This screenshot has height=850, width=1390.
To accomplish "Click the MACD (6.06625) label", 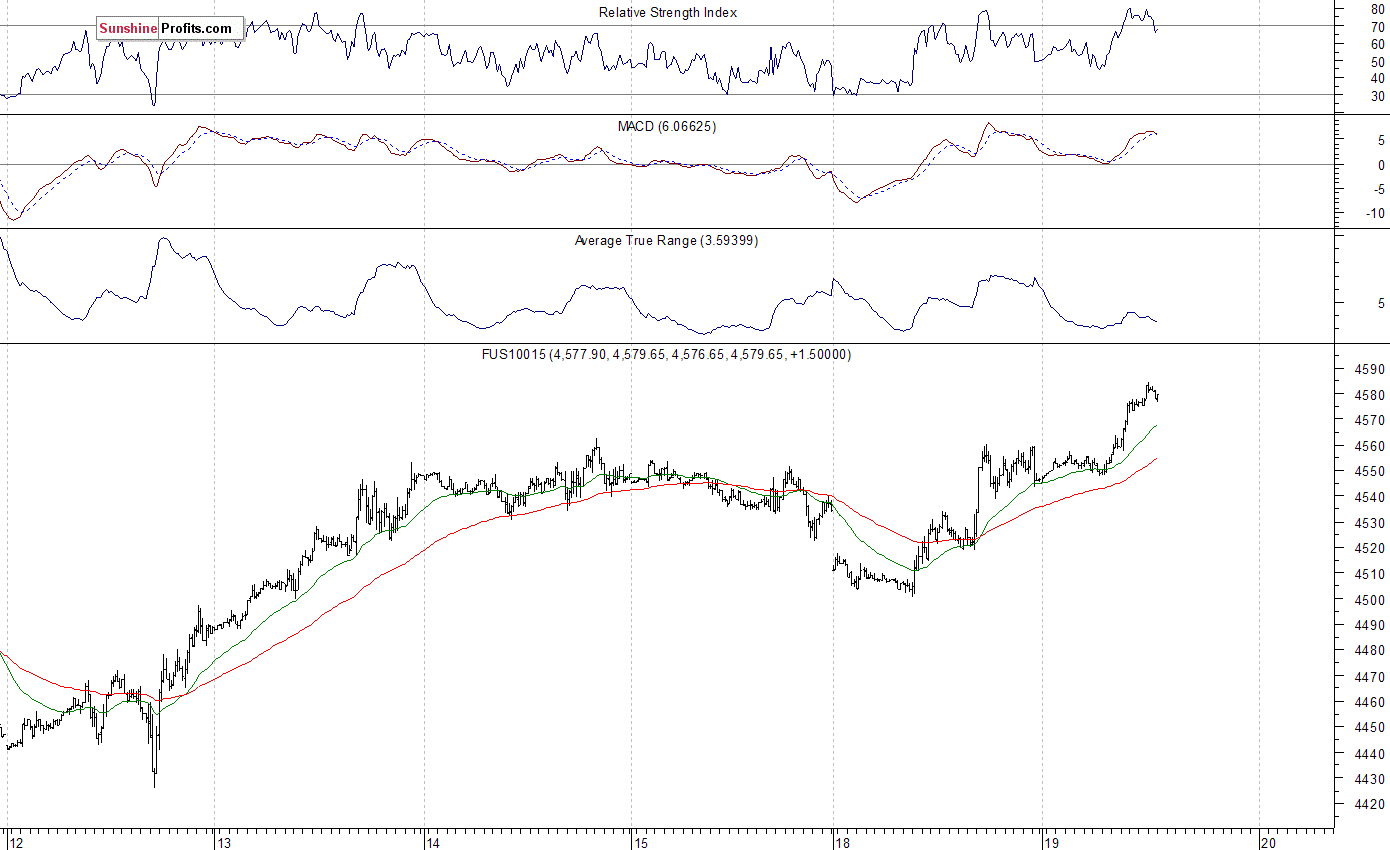I will [667, 127].
